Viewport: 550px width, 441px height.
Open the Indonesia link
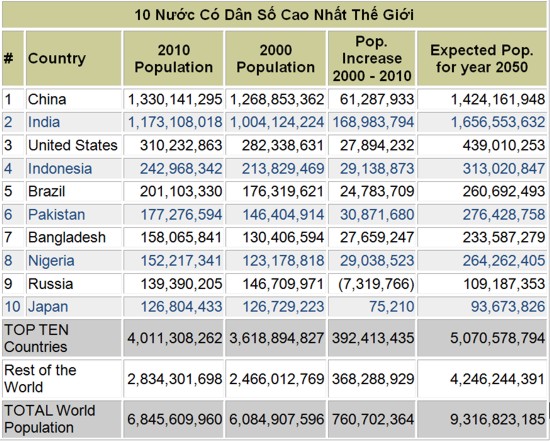pyautogui.click(x=60, y=168)
